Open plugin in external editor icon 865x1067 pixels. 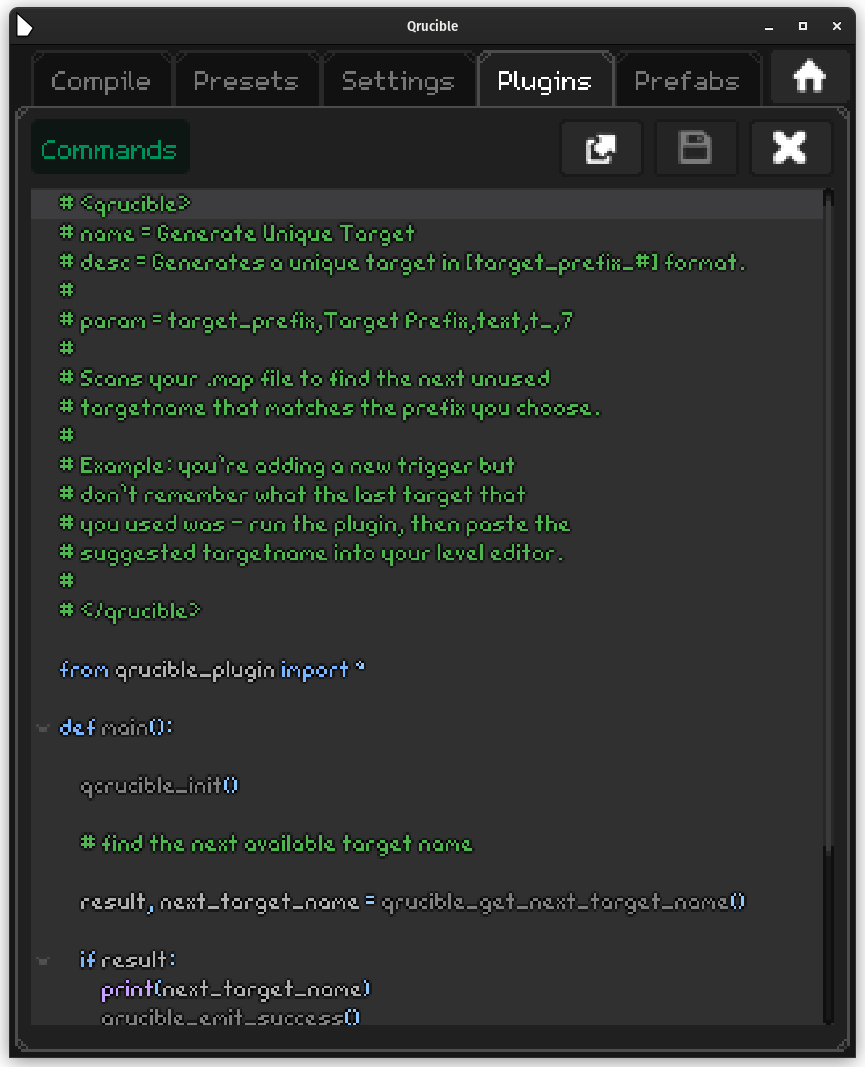(x=601, y=149)
